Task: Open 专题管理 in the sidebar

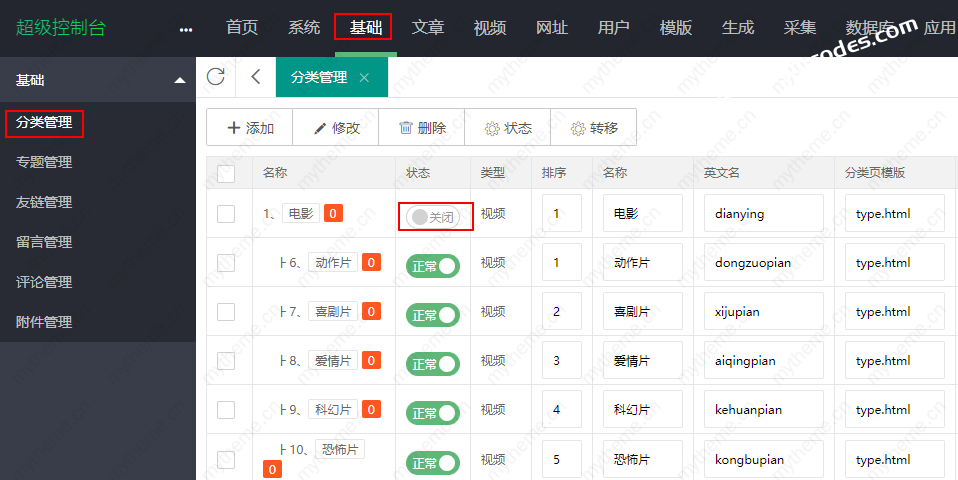Action: [44, 162]
